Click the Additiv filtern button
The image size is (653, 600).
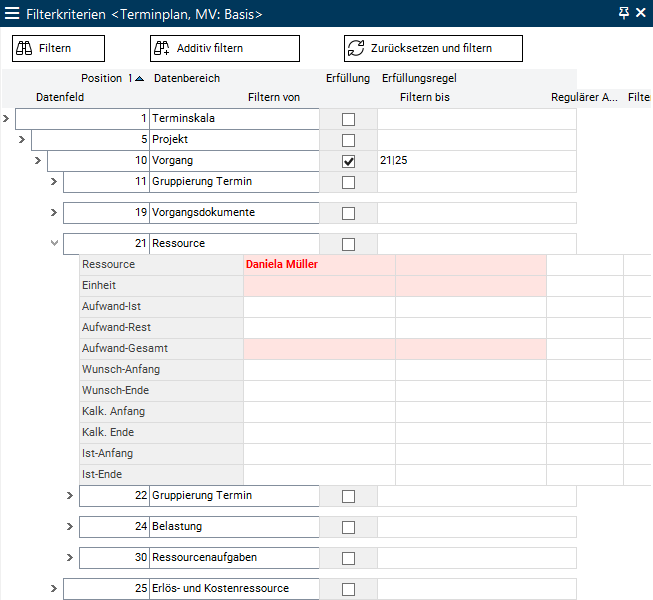[x=225, y=48]
